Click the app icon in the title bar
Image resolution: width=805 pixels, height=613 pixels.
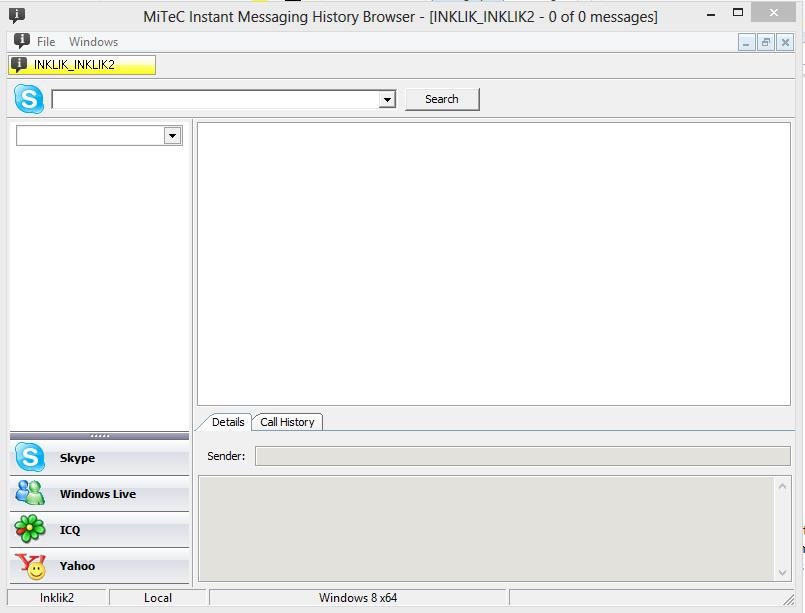16,15
